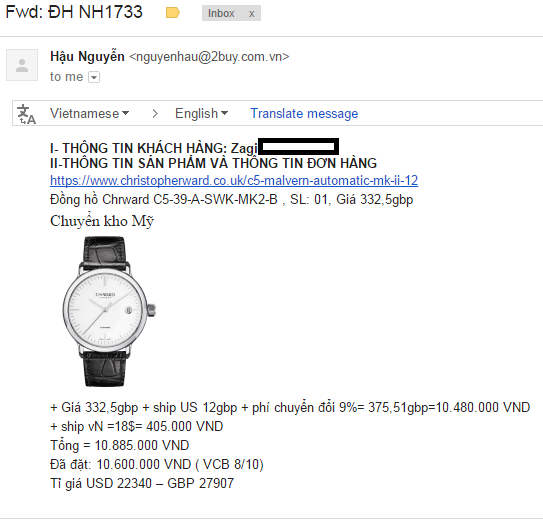Click sender name Hậu Nguyễn
Screen dimensions: 543x525
pyautogui.click(x=87, y=56)
